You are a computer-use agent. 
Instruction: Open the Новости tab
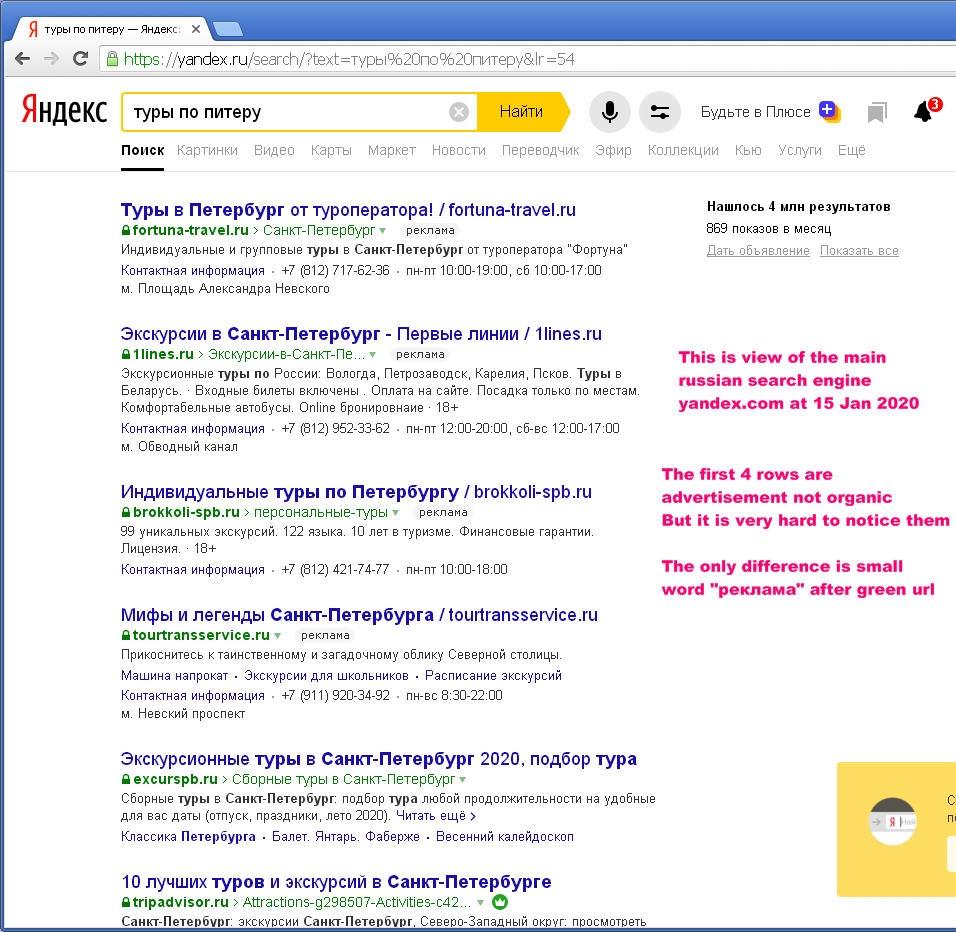point(458,150)
